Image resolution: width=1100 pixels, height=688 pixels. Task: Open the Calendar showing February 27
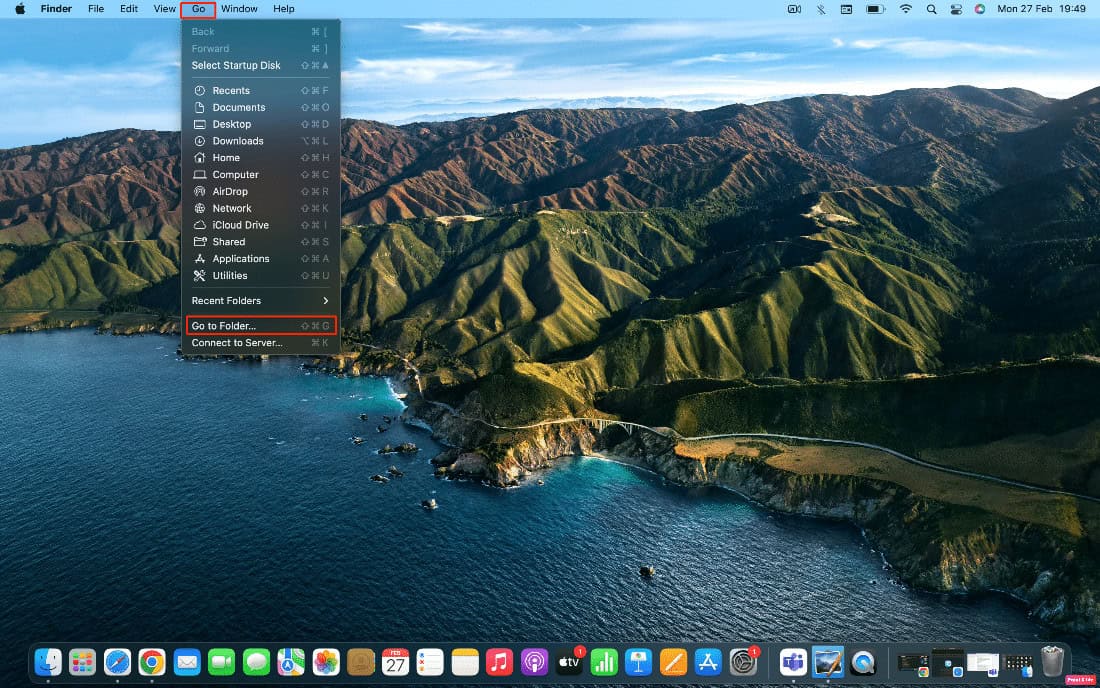[395, 661]
